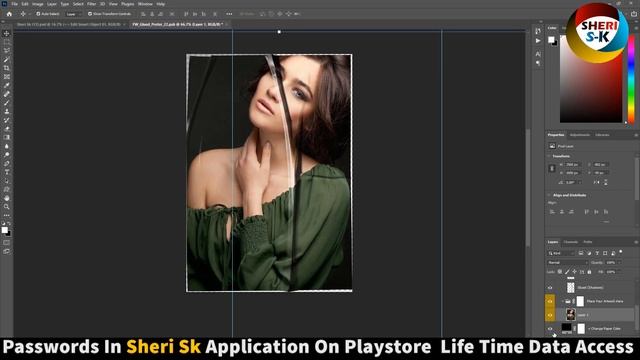Switch to the Adjustments tab
The width and height of the screenshot is (640, 360).
[580, 135]
